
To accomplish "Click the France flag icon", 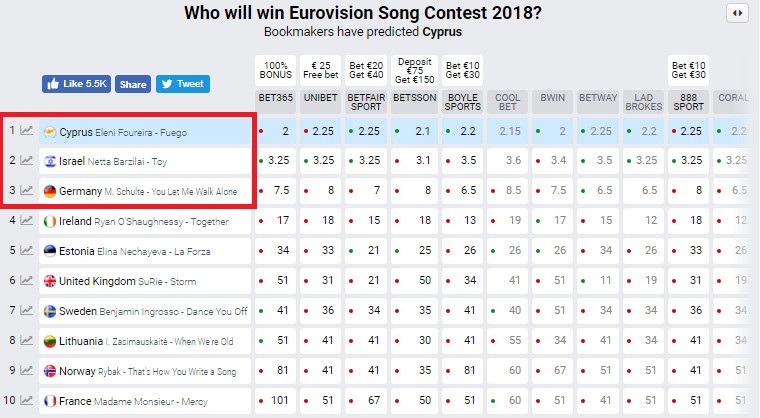I will coord(50,401).
